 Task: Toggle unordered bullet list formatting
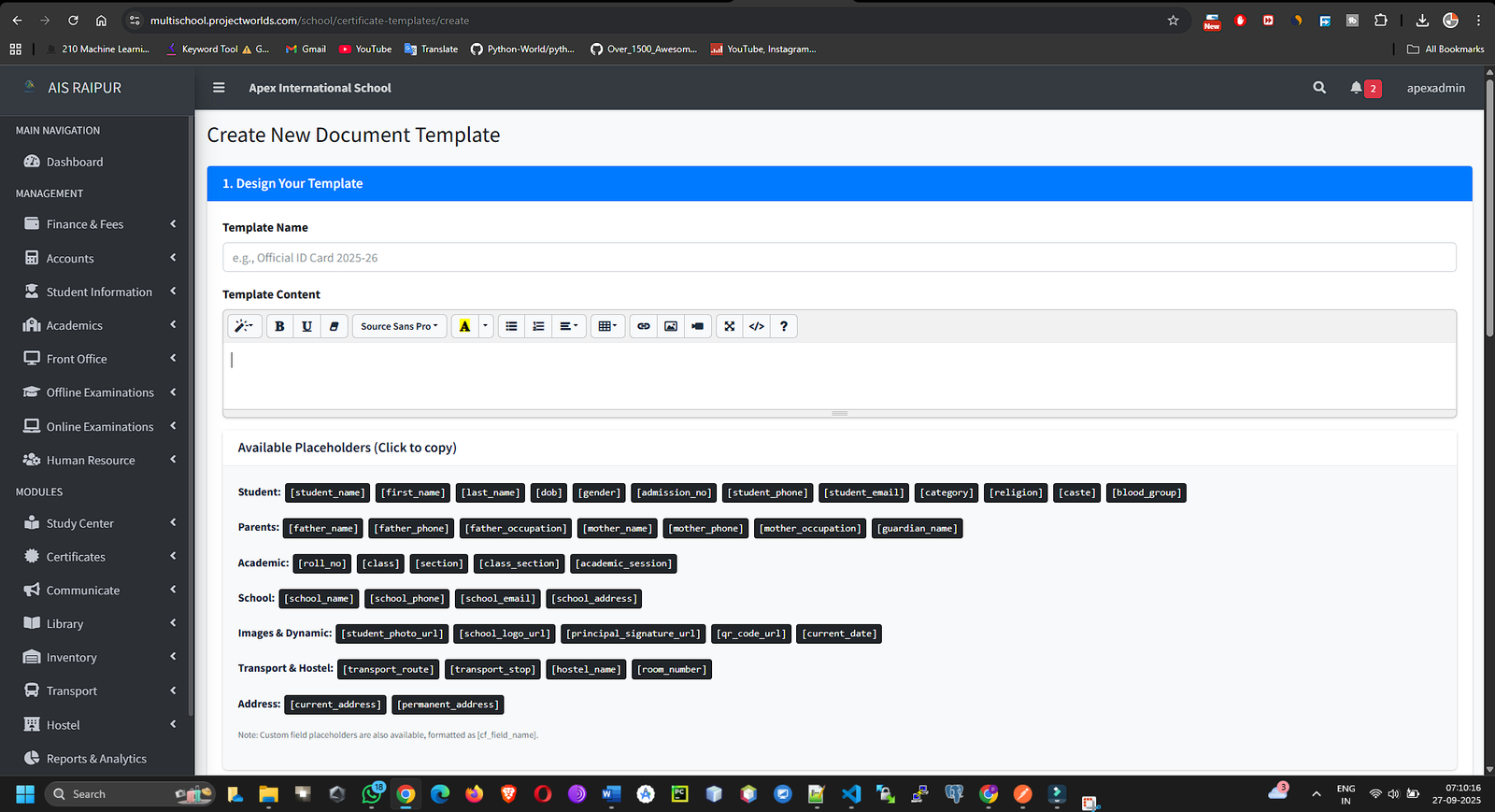click(511, 326)
